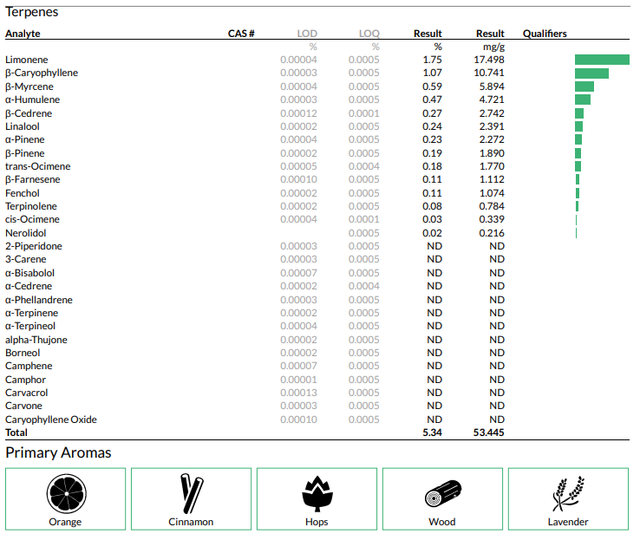This screenshot has height=545, width=640.
Task: Select the Hops aroma icon
Action: 317,493
